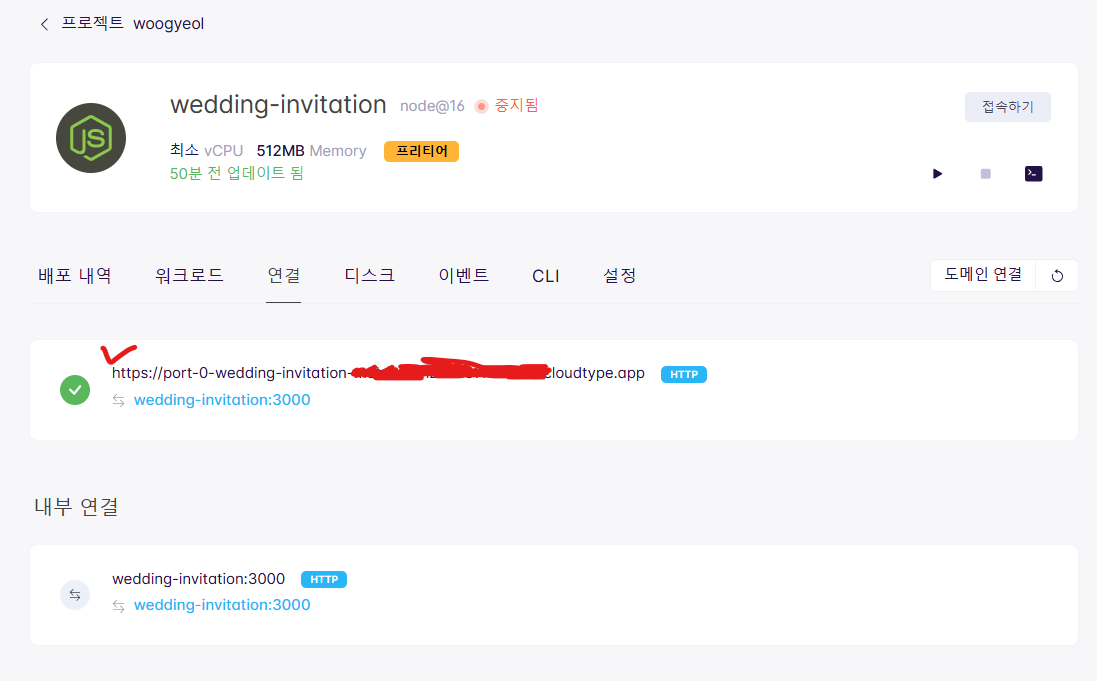The image size is (1097, 681).
Task: Stop the service with the square icon
Action: point(985,174)
